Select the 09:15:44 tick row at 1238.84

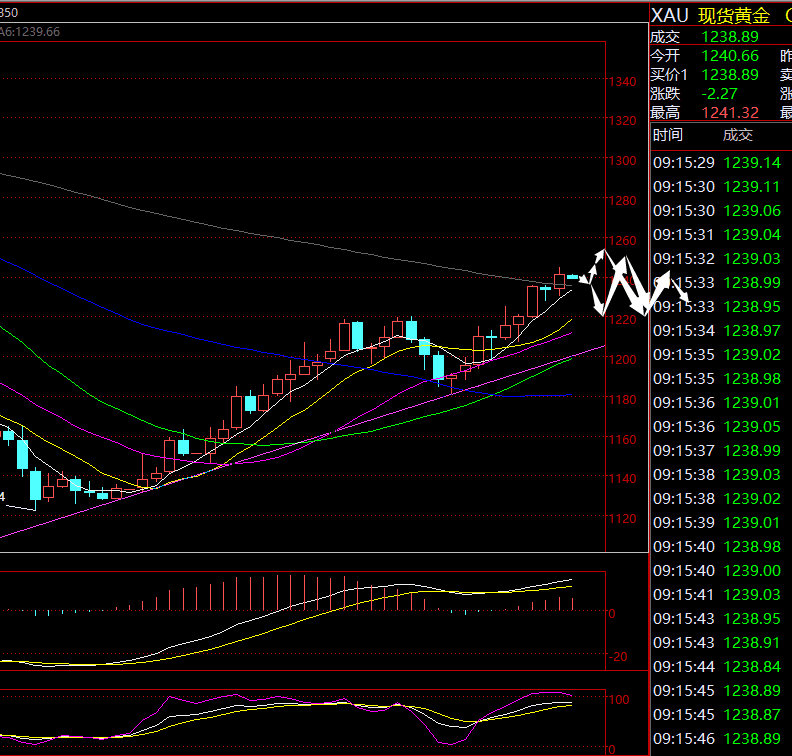point(720,667)
